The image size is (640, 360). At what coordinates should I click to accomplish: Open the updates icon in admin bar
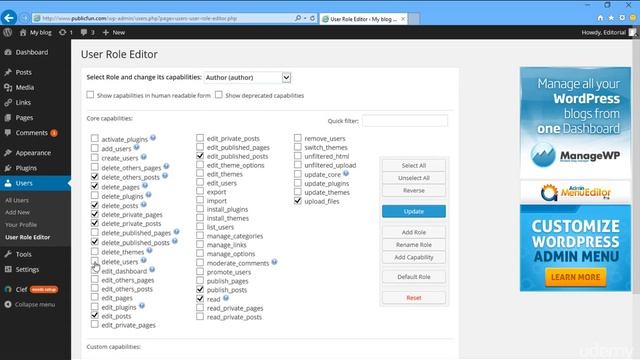62,32
